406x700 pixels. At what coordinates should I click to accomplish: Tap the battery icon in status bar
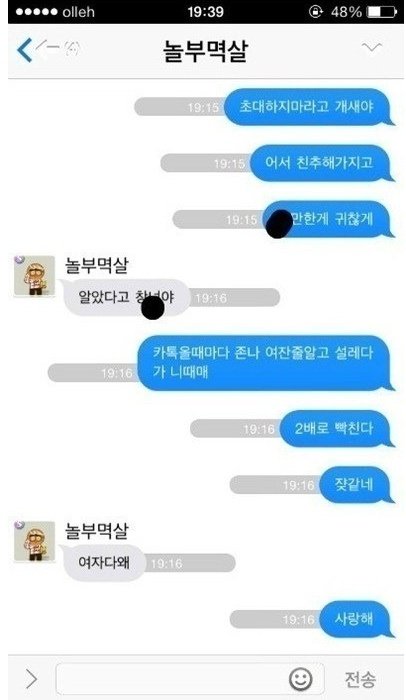tap(382, 12)
